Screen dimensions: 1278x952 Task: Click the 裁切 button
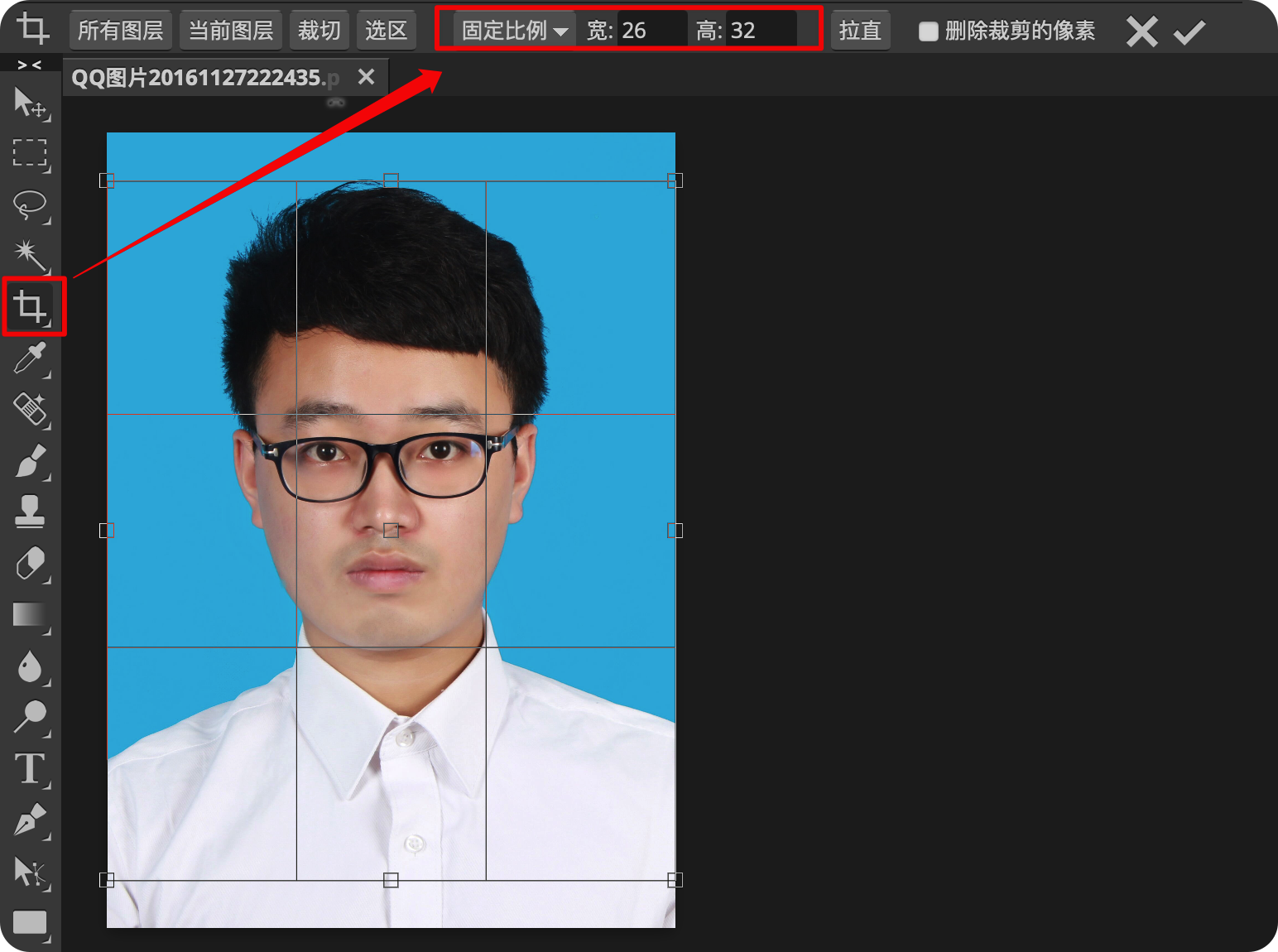(x=319, y=30)
